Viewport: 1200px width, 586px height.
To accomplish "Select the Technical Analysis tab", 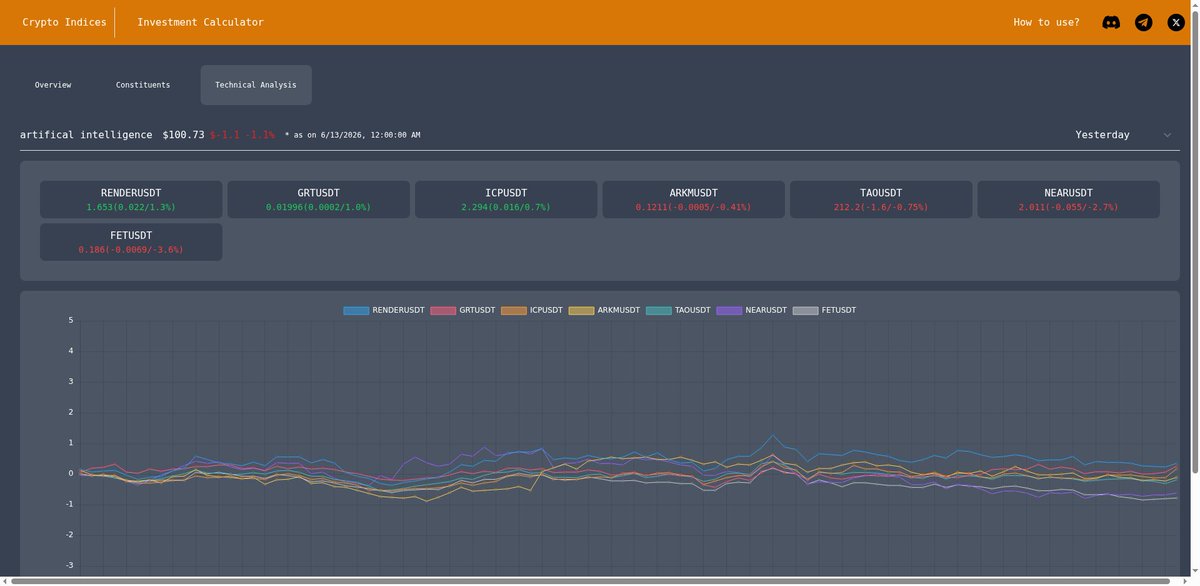I will 256,85.
